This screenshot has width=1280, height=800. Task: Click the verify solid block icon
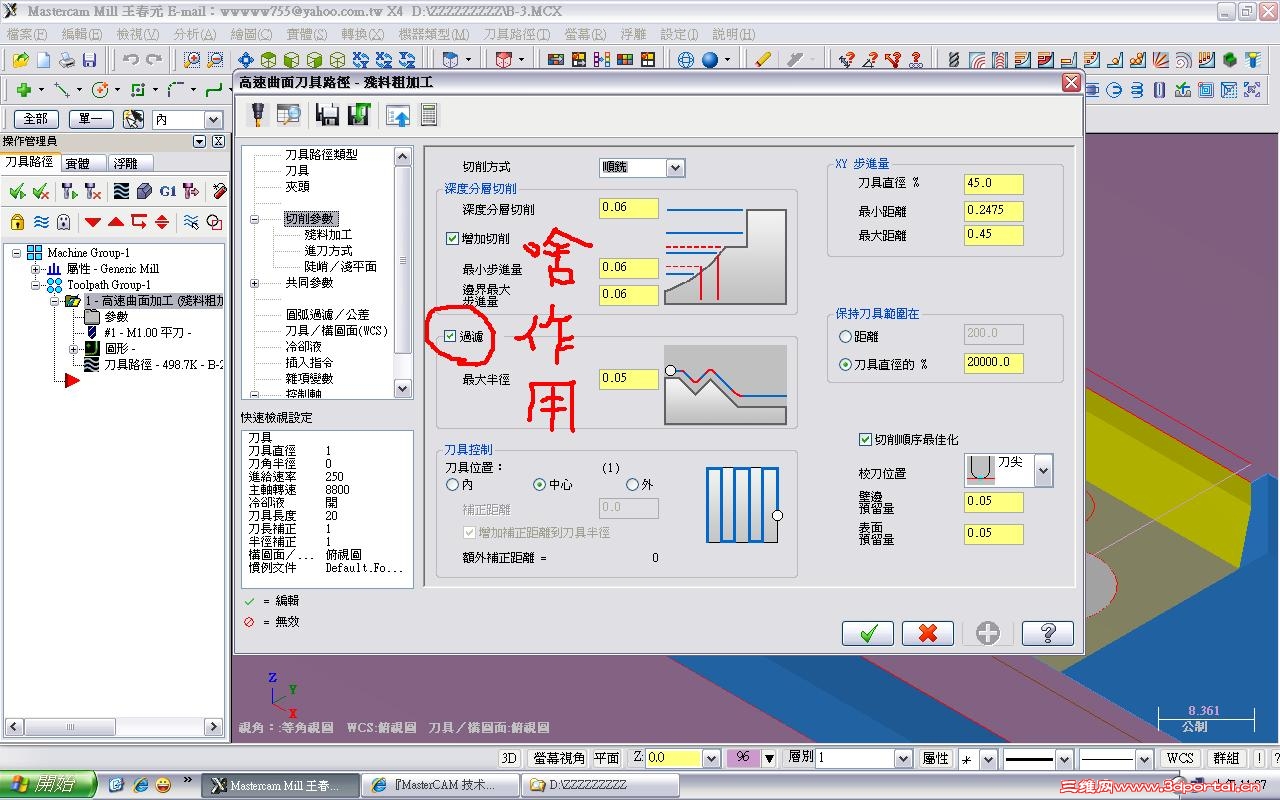(x=144, y=191)
